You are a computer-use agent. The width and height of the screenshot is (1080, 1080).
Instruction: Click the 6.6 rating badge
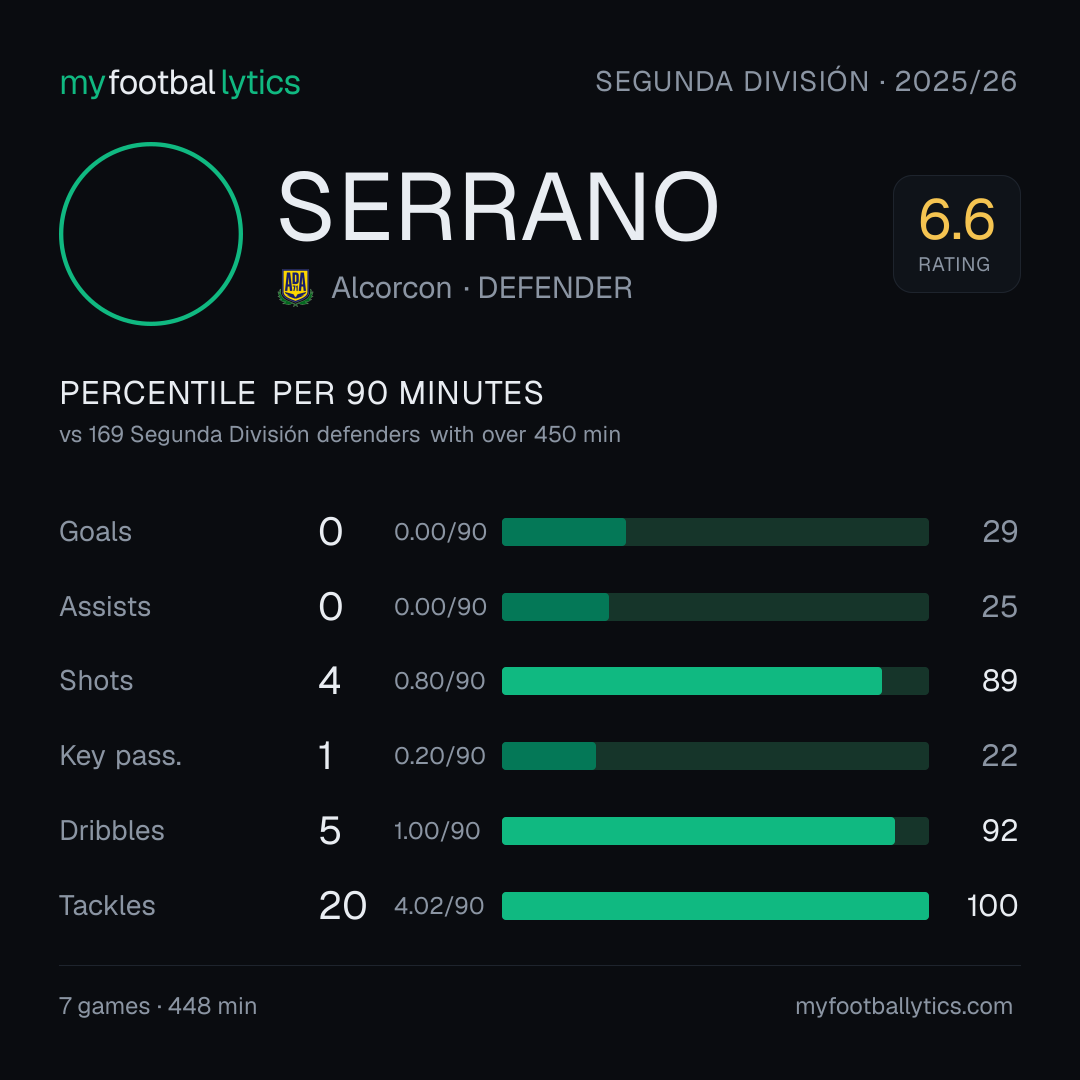pos(957,233)
